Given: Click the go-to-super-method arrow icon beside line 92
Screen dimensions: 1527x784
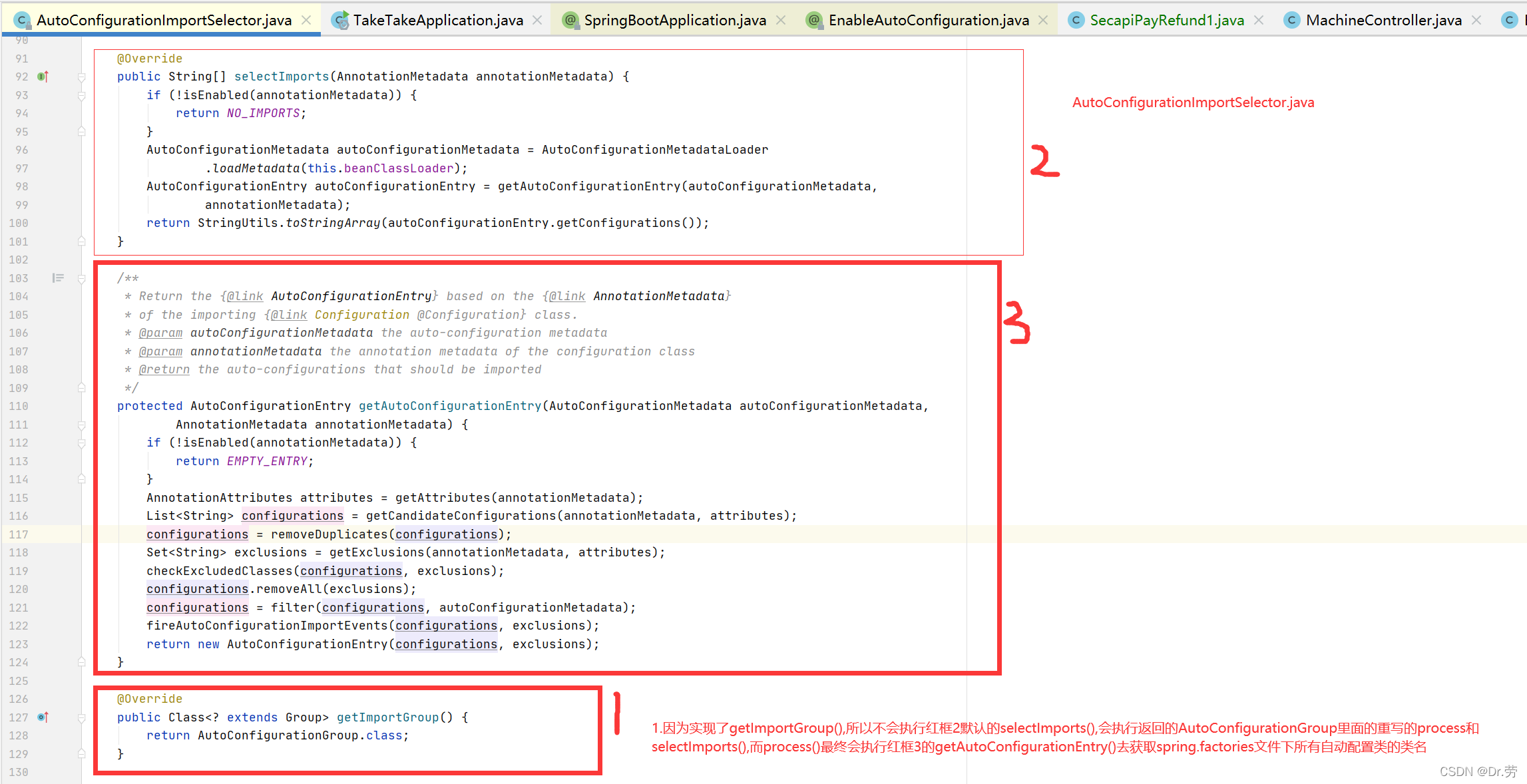Looking at the screenshot, I should click(47, 77).
